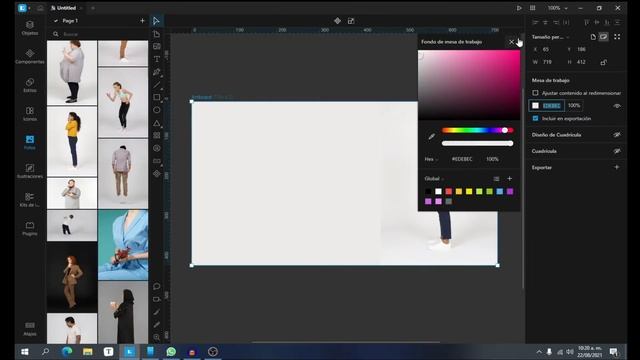Click the hex color input in picker

(462, 159)
